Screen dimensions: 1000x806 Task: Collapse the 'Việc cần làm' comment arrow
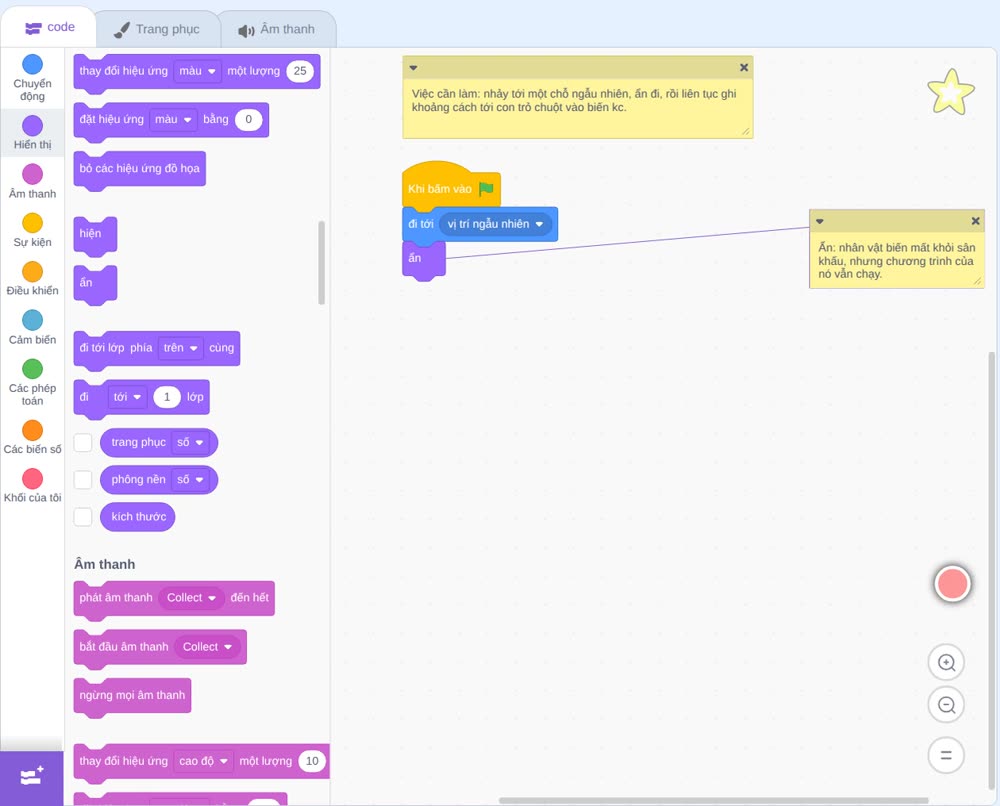point(413,68)
